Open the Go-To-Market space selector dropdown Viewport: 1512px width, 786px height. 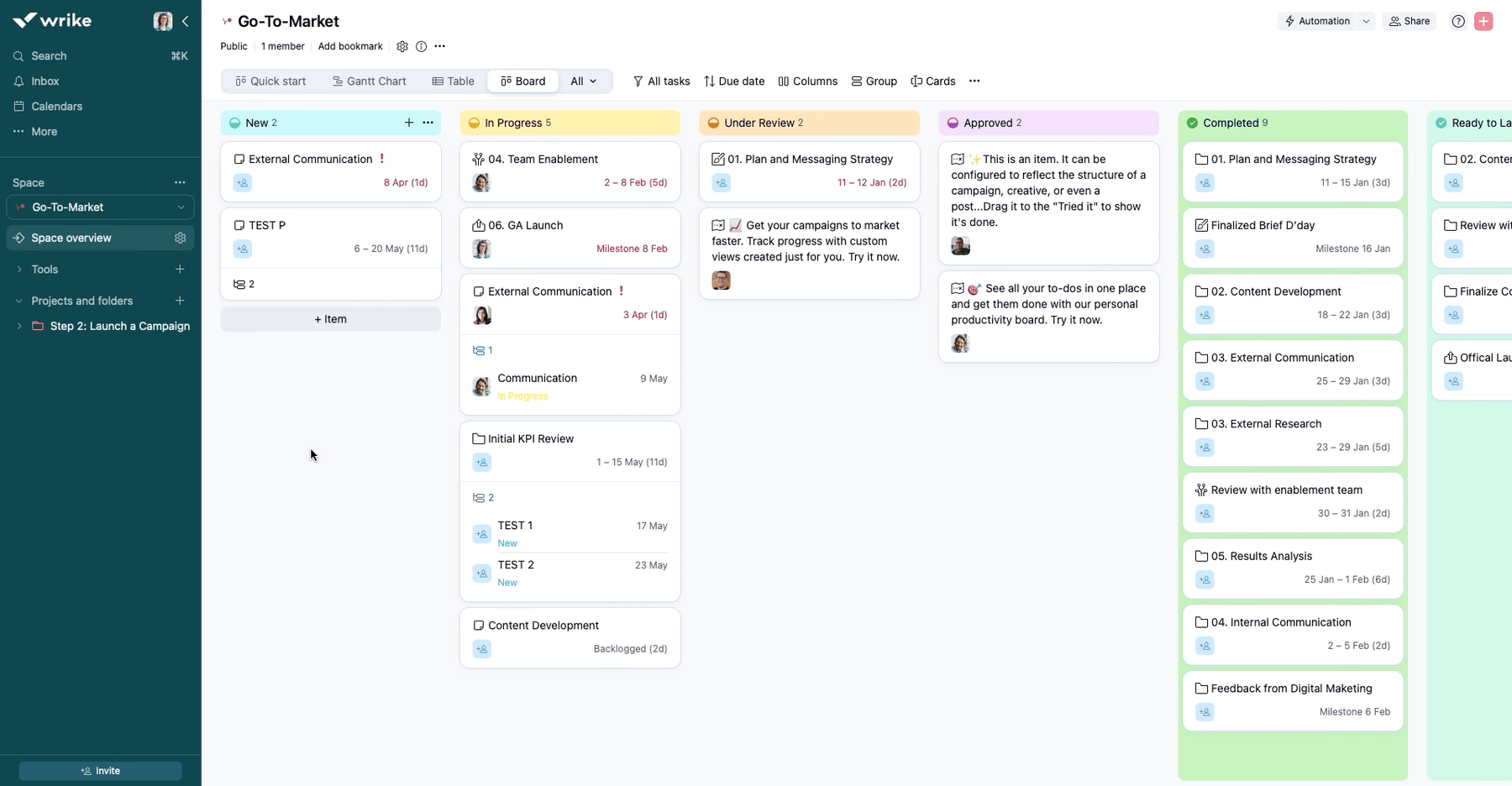point(181,207)
